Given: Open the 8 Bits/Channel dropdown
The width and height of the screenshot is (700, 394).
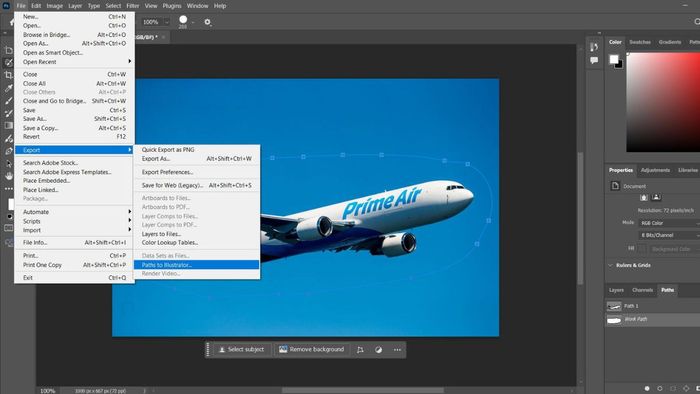Looking at the screenshot, I should click(669, 235).
